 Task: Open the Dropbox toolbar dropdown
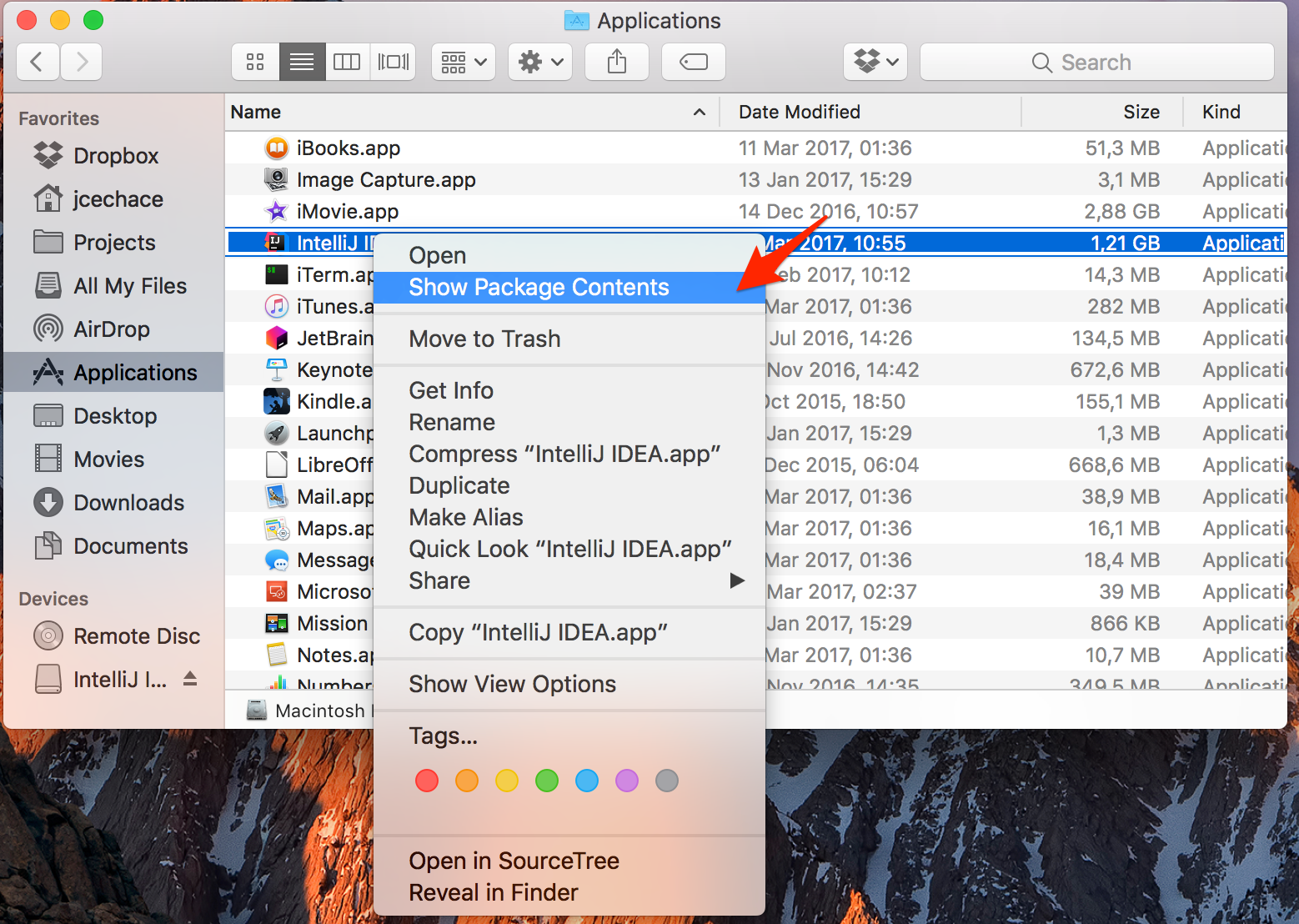(875, 62)
